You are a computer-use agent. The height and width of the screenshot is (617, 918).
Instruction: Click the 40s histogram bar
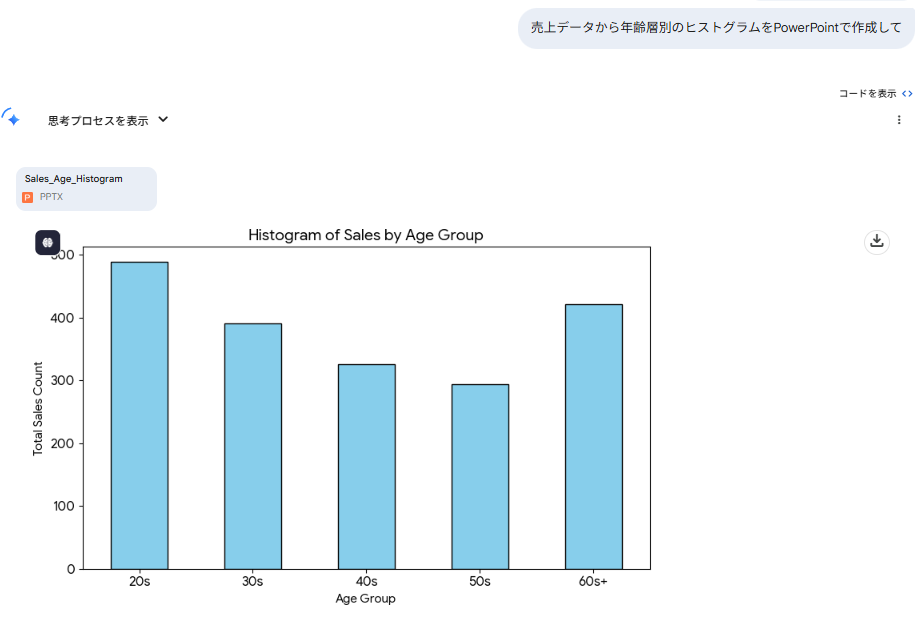tap(366, 466)
